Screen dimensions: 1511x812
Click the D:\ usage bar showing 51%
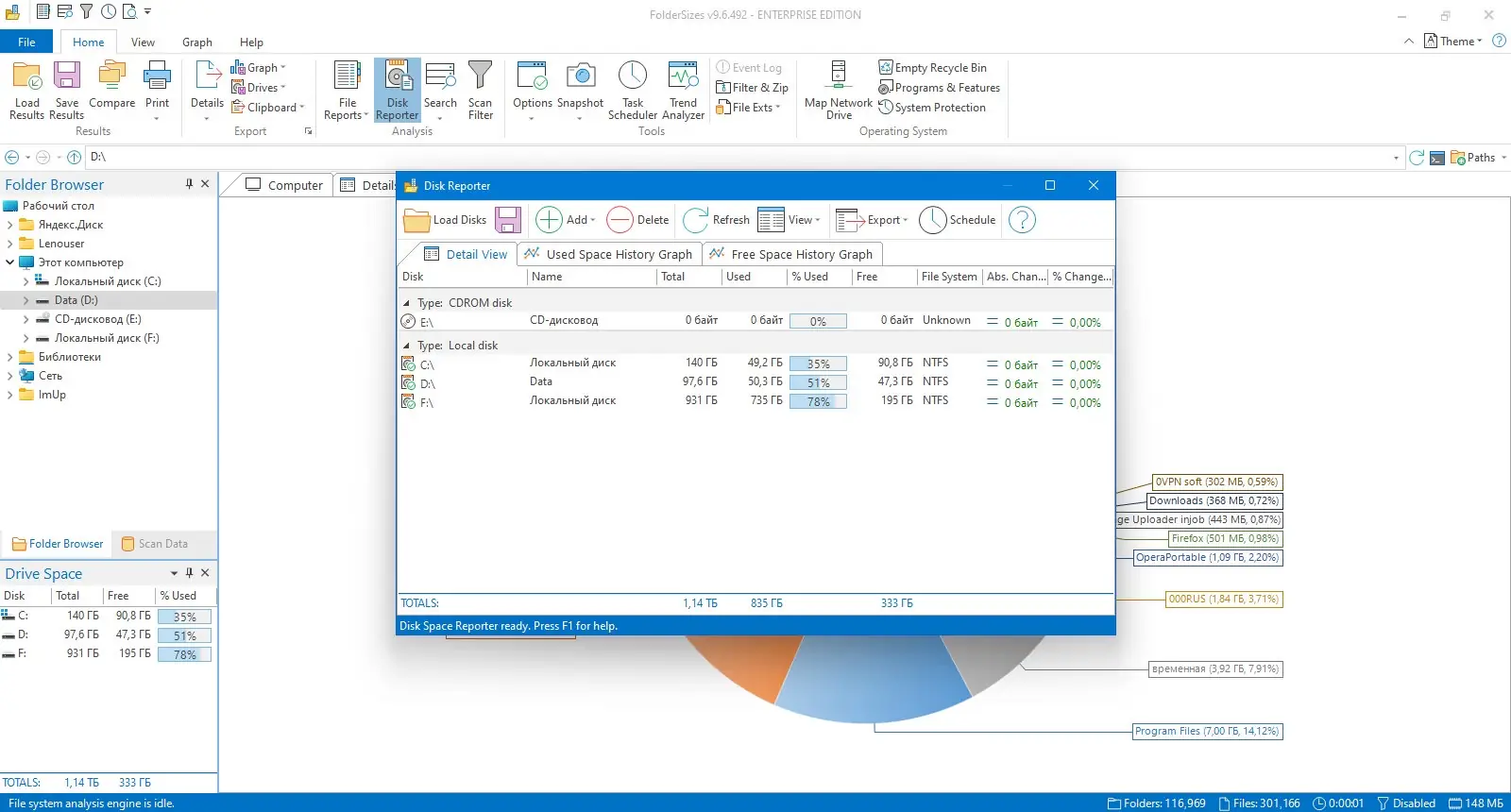pyautogui.click(x=818, y=383)
